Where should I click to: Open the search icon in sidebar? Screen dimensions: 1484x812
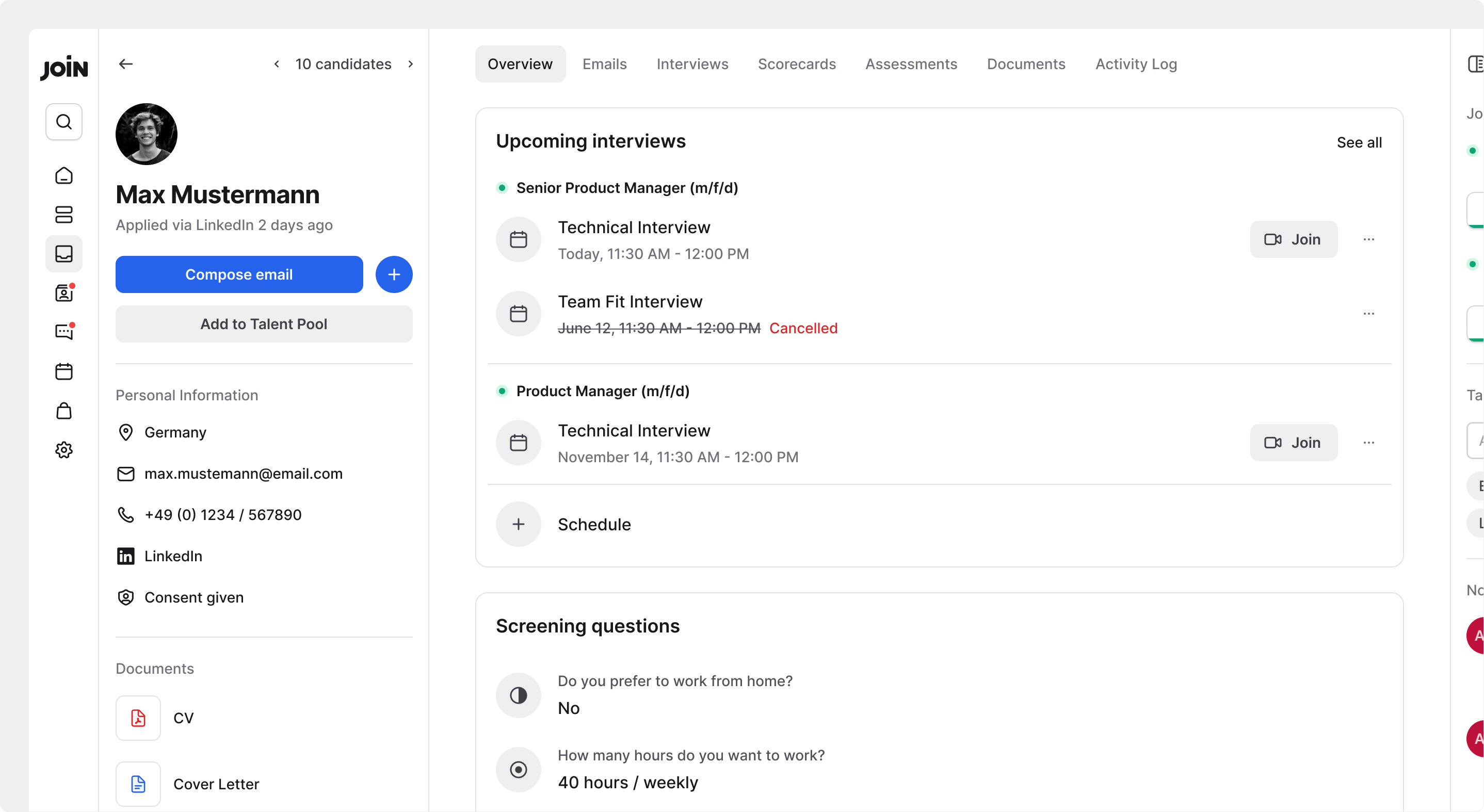64,122
